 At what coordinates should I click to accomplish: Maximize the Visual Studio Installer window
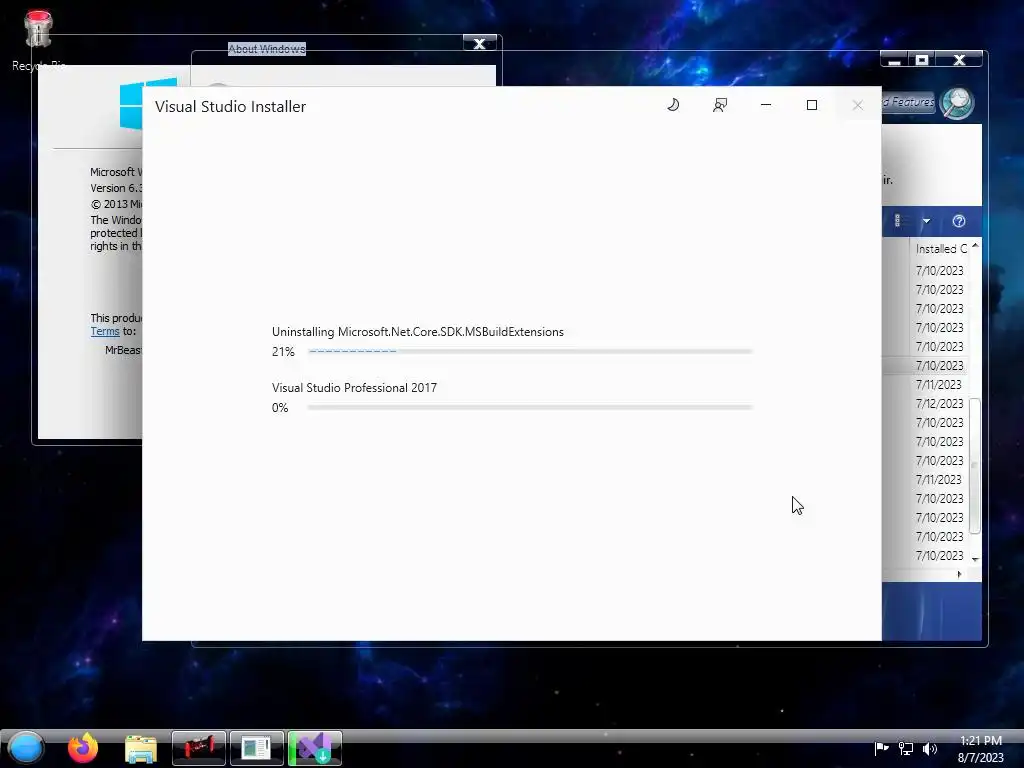tap(812, 105)
